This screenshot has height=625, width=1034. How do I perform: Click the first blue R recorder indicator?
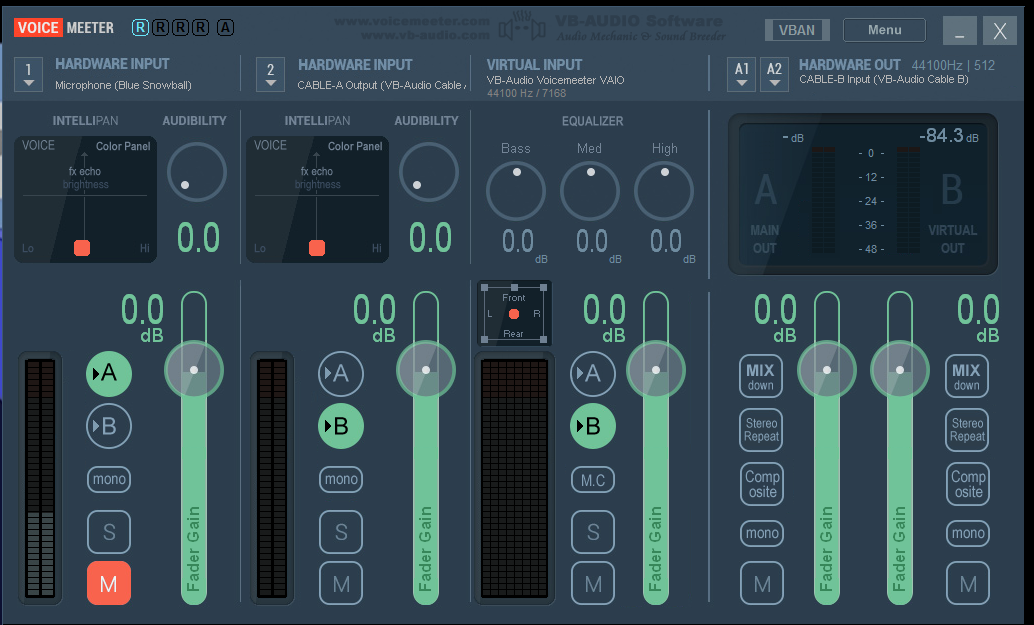(140, 28)
